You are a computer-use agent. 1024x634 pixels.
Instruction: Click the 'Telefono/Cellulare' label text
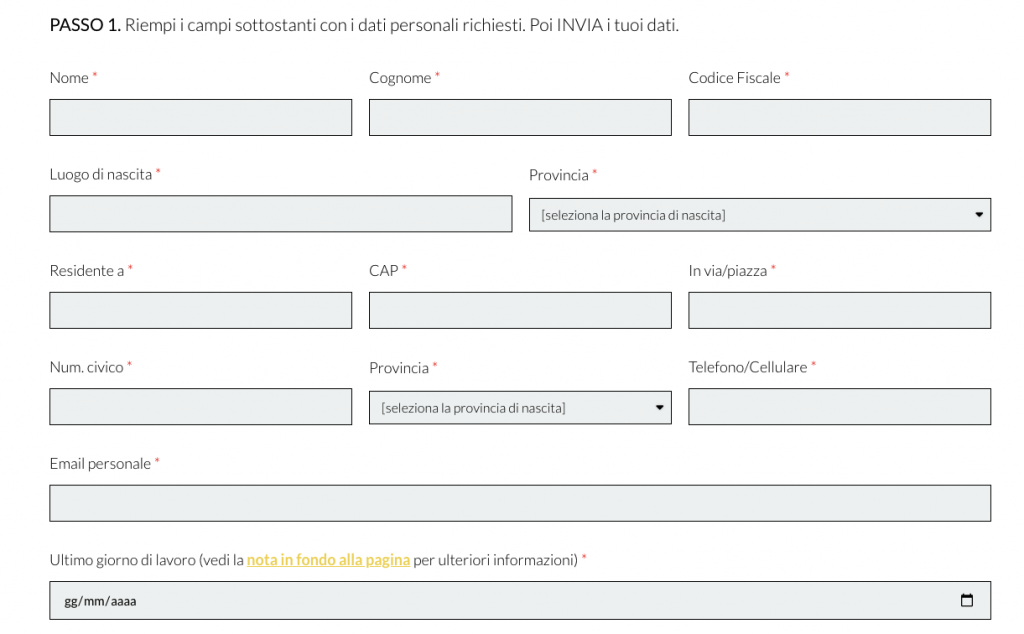tap(747, 367)
